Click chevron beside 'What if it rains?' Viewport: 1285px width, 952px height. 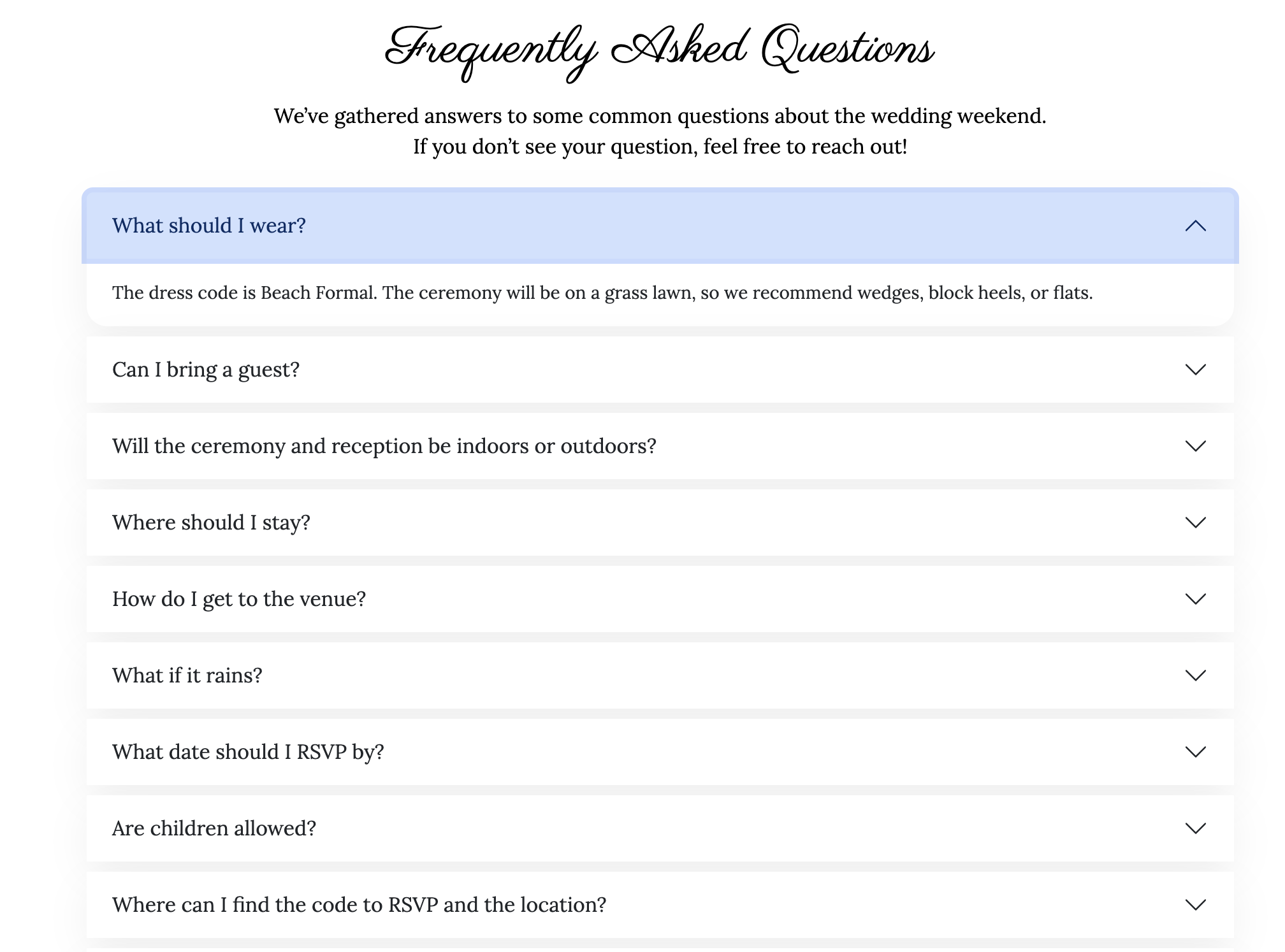pos(1195,675)
